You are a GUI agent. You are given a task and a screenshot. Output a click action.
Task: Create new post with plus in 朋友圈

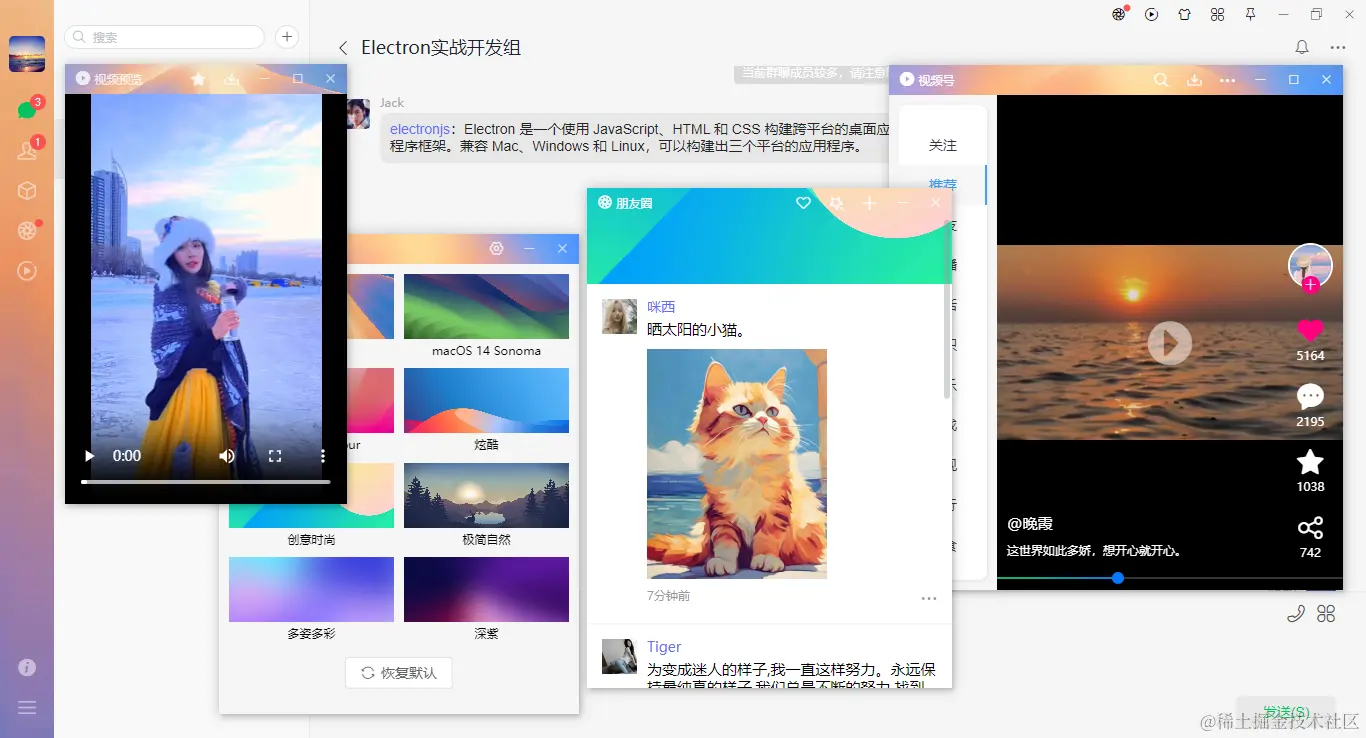(x=869, y=203)
